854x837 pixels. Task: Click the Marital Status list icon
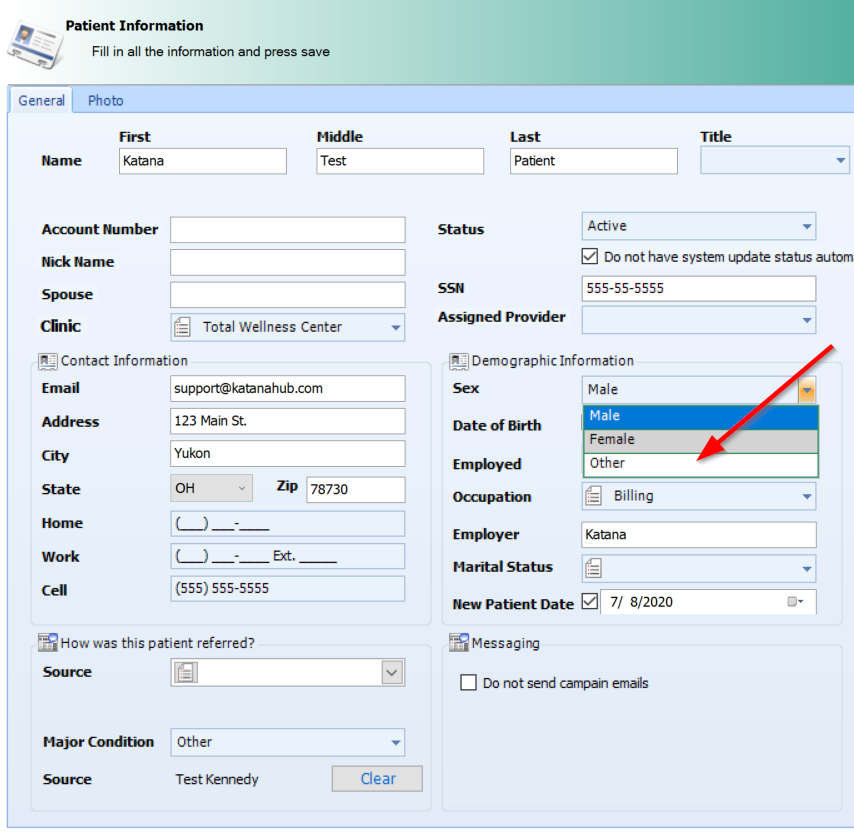[x=593, y=569]
